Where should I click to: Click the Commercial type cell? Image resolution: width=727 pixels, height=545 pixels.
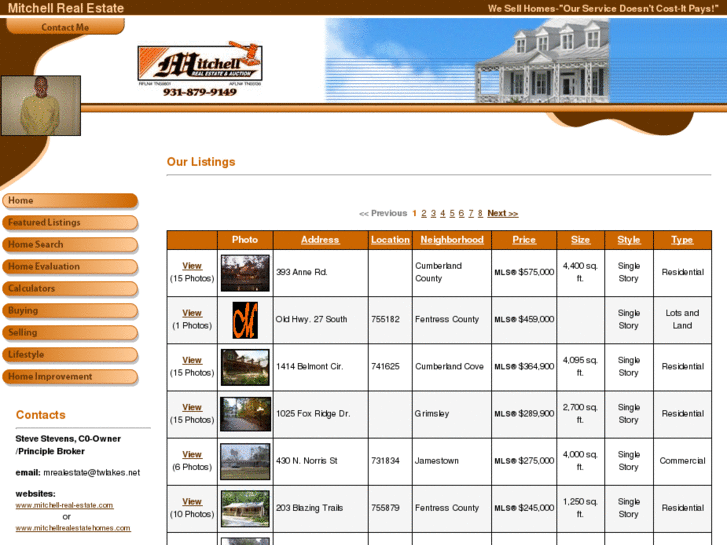pos(682,461)
